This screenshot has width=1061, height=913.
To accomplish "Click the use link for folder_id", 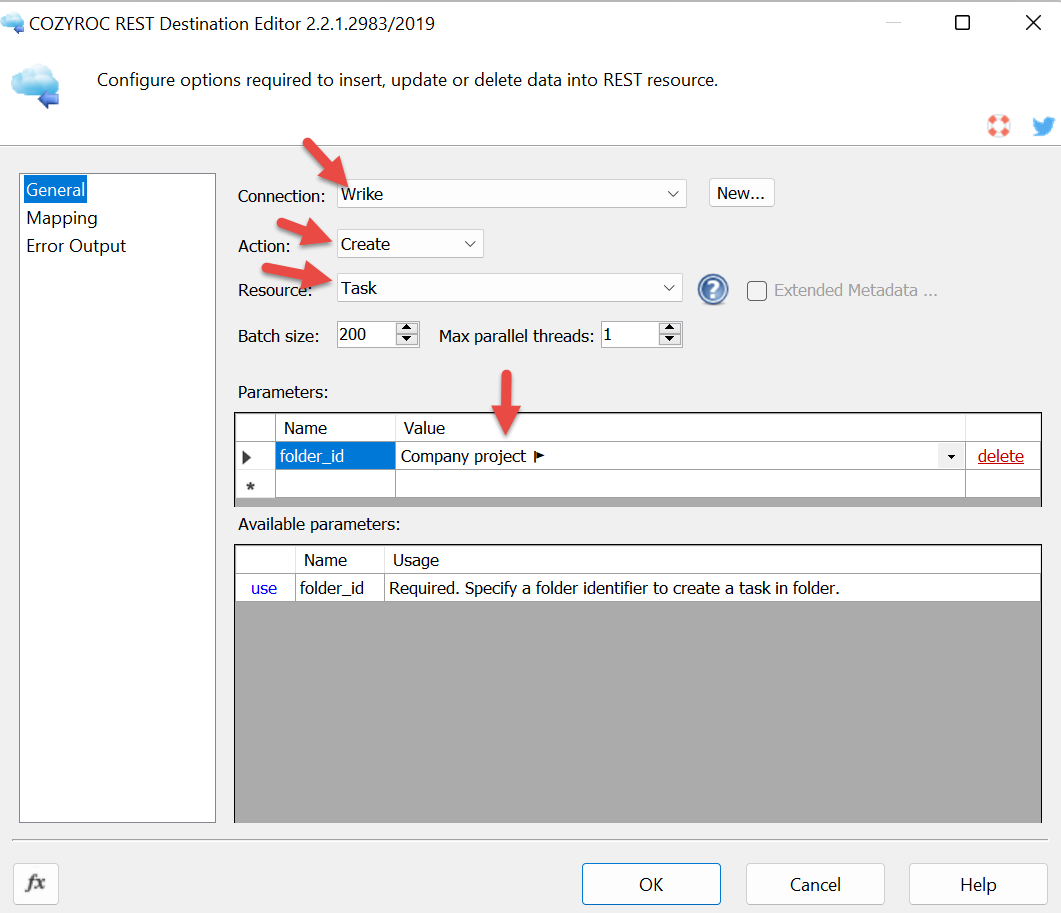I will [264, 588].
